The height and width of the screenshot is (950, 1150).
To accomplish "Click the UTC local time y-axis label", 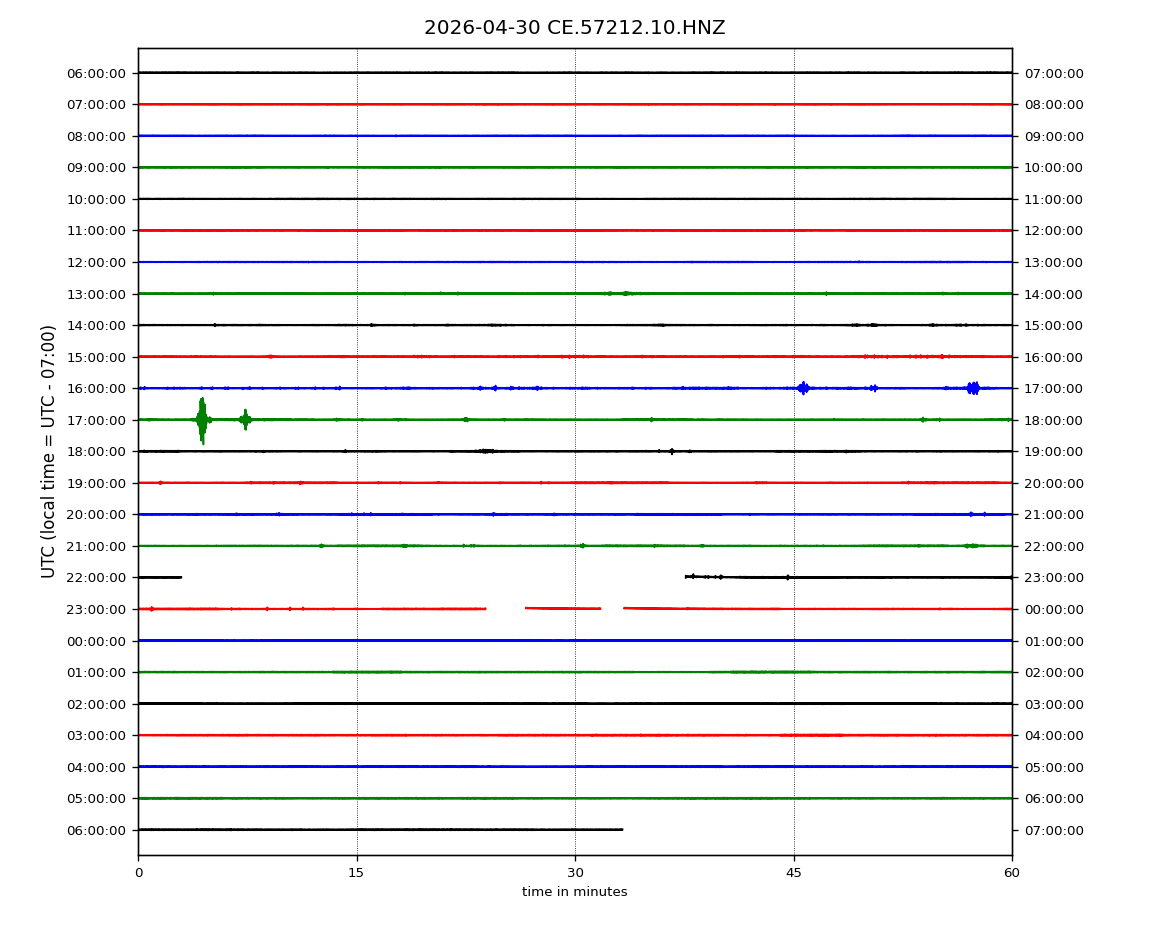I will pos(48,451).
